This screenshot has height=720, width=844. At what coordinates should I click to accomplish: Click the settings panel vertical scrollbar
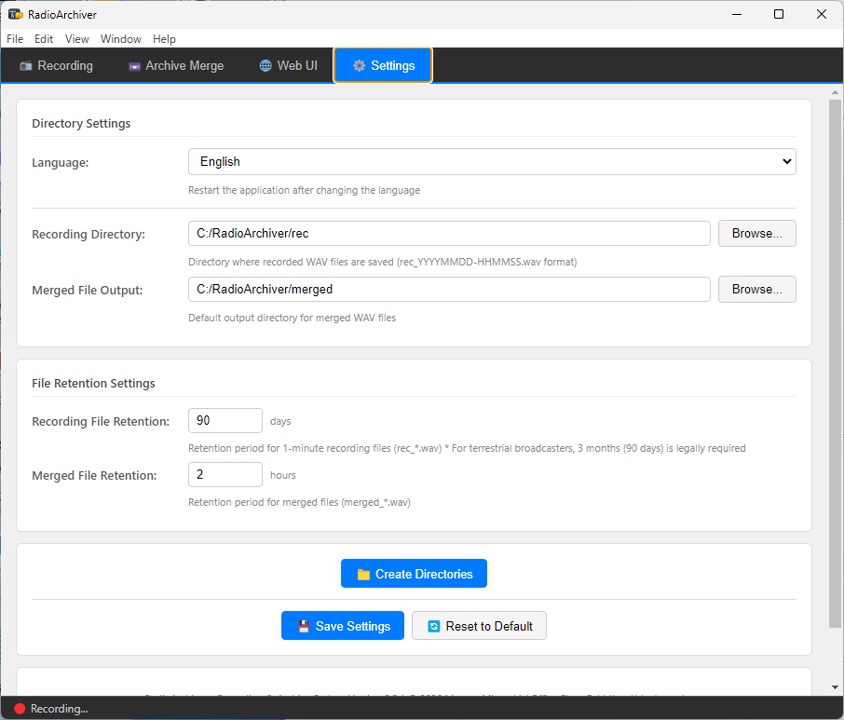(835, 363)
